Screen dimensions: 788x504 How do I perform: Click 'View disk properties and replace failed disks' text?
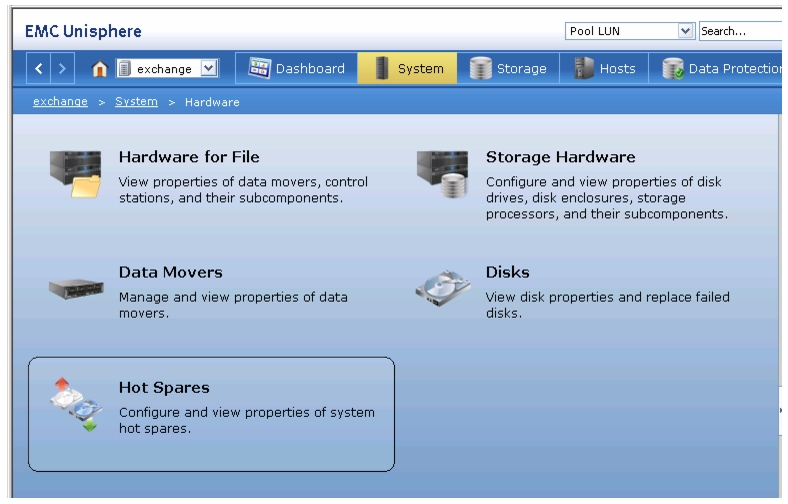tap(608, 305)
